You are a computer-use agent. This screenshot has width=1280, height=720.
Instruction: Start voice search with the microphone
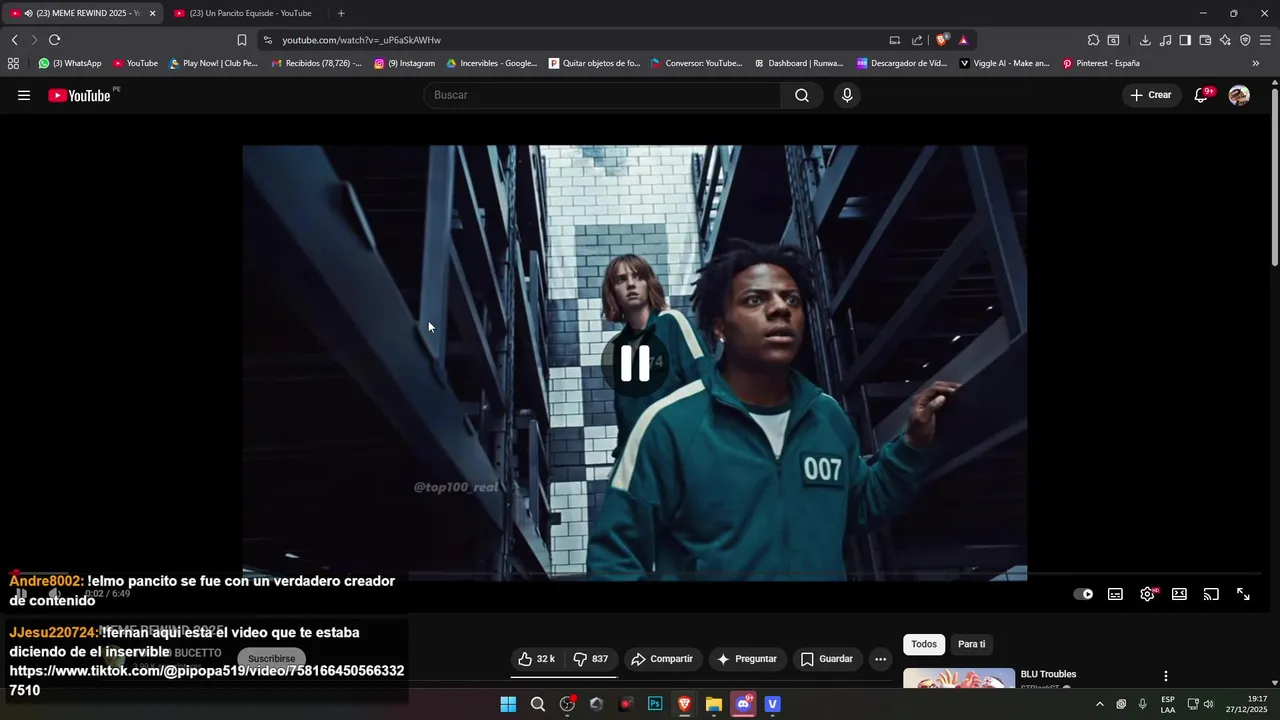click(847, 95)
